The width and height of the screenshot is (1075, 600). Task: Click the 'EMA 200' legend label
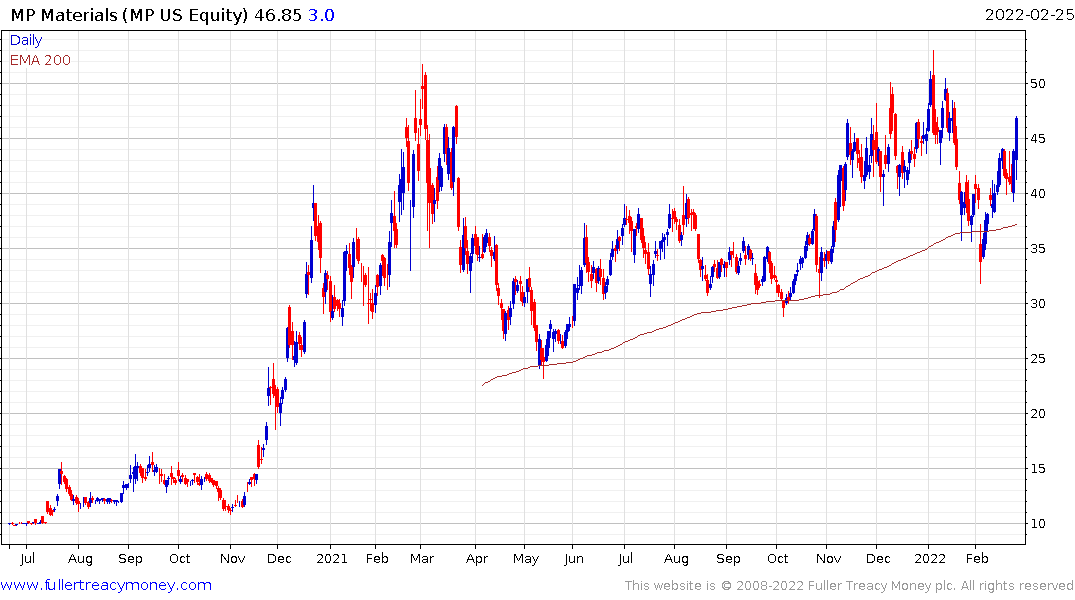point(40,60)
